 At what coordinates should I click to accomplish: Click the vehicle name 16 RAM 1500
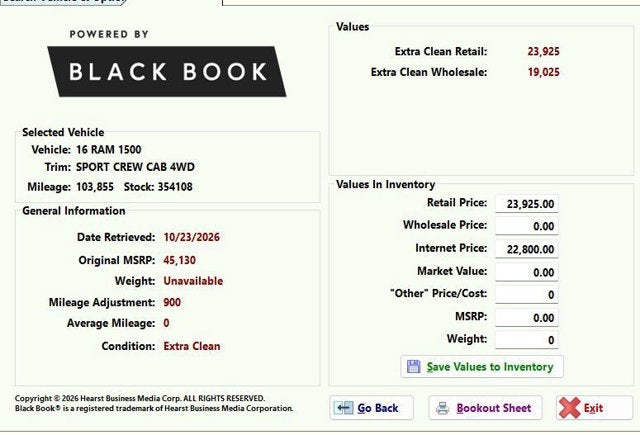point(109,149)
